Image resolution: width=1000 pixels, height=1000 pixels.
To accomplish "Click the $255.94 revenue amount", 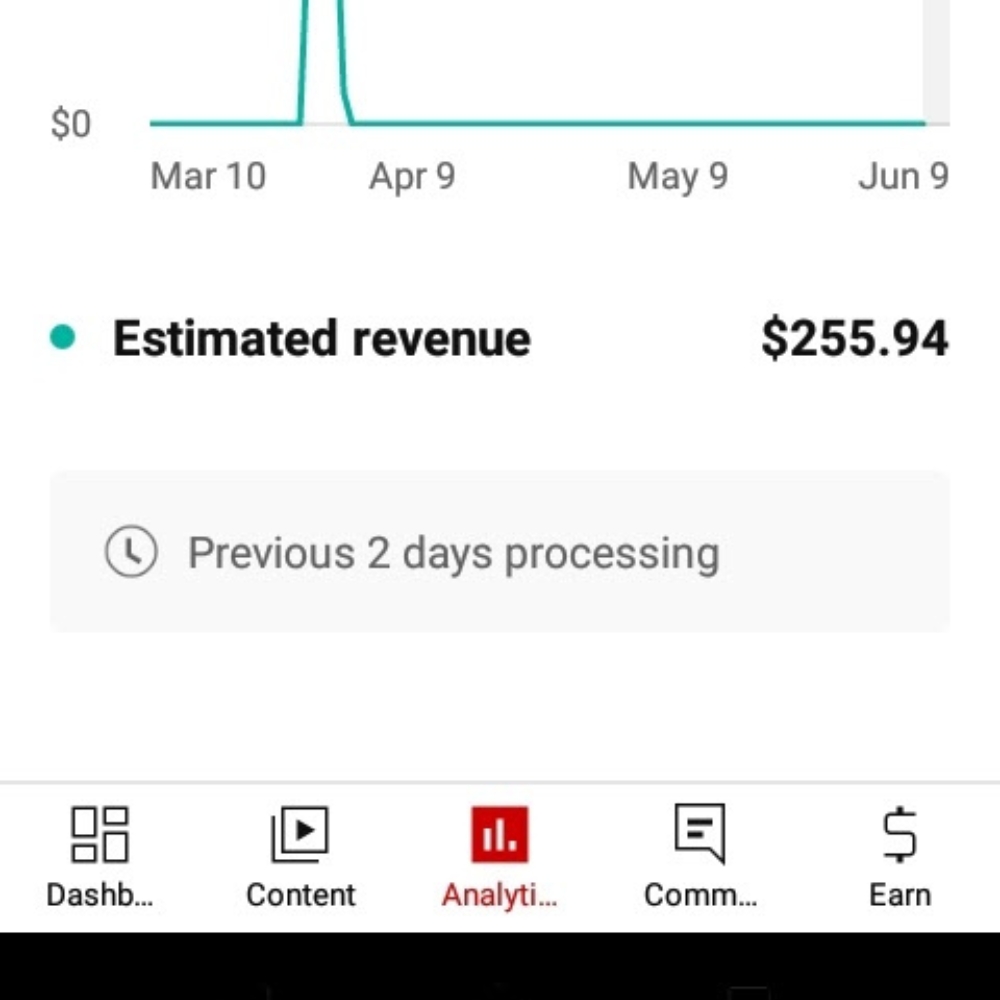I will [x=855, y=338].
